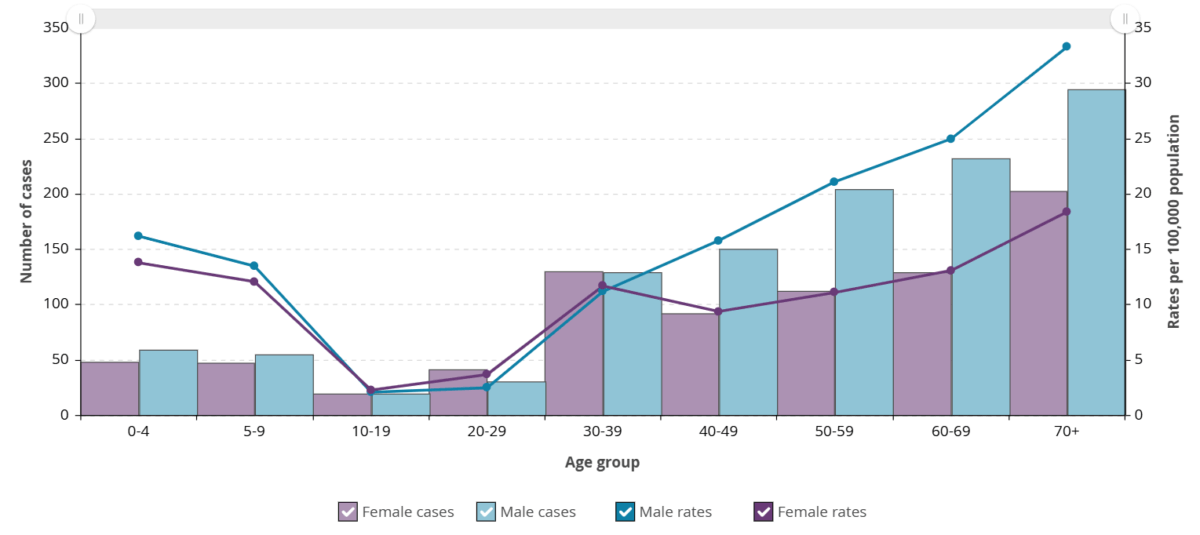1200x535 pixels.
Task: Click the Male rates legend label
Action: click(x=675, y=512)
